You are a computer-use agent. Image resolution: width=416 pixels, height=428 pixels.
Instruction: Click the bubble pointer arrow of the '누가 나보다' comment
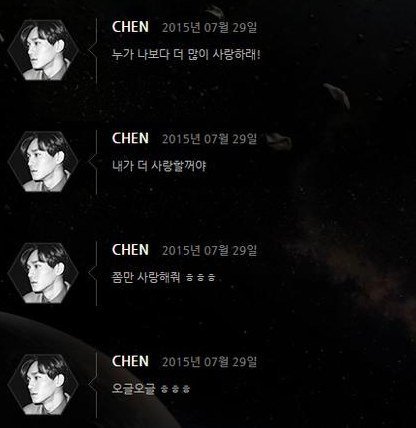click(92, 50)
